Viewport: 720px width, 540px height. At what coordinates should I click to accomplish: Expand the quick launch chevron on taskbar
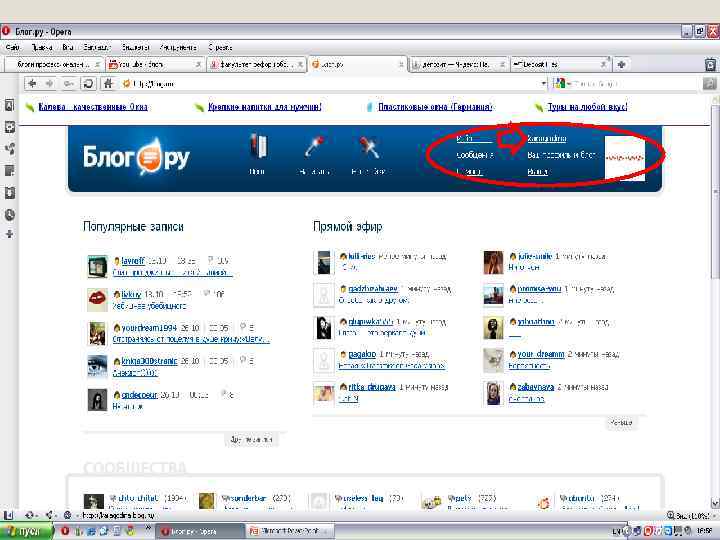148,529
